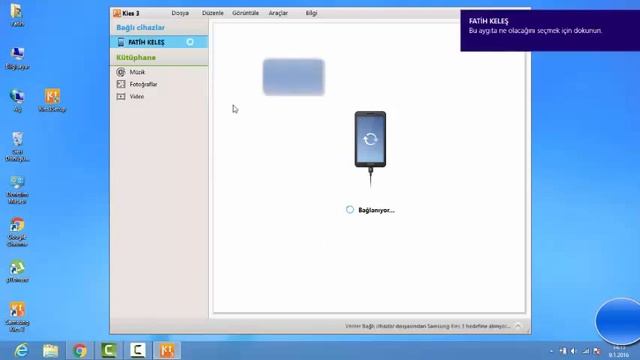Image resolution: width=640 pixels, height=360 pixels.
Task: Click the Video film icon
Action: point(121,96)
